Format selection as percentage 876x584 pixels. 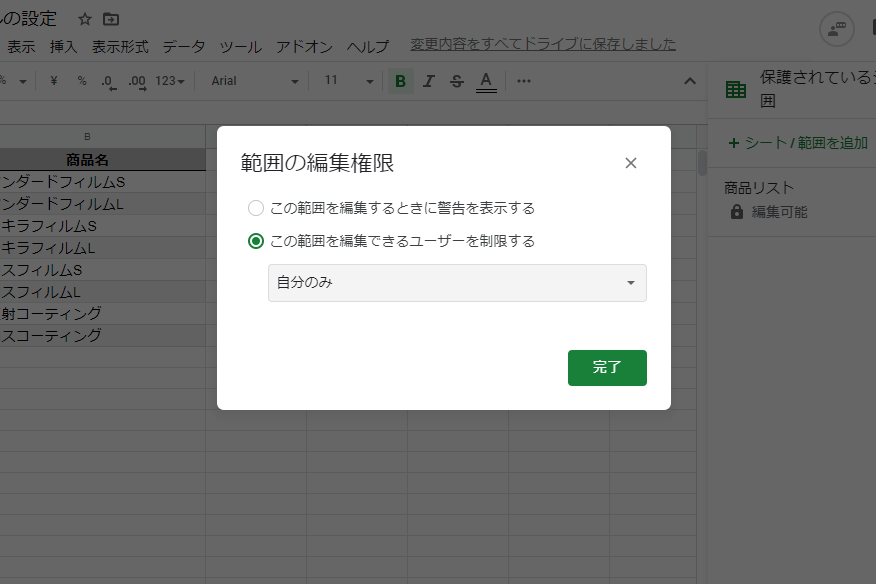[x=82, y=81]
